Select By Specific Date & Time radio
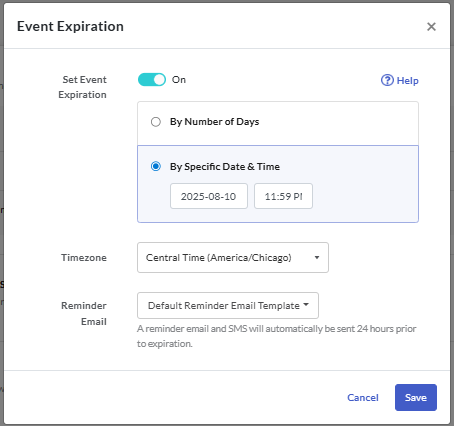The height and width of the screenshot is (426, 454). point(156,166)
